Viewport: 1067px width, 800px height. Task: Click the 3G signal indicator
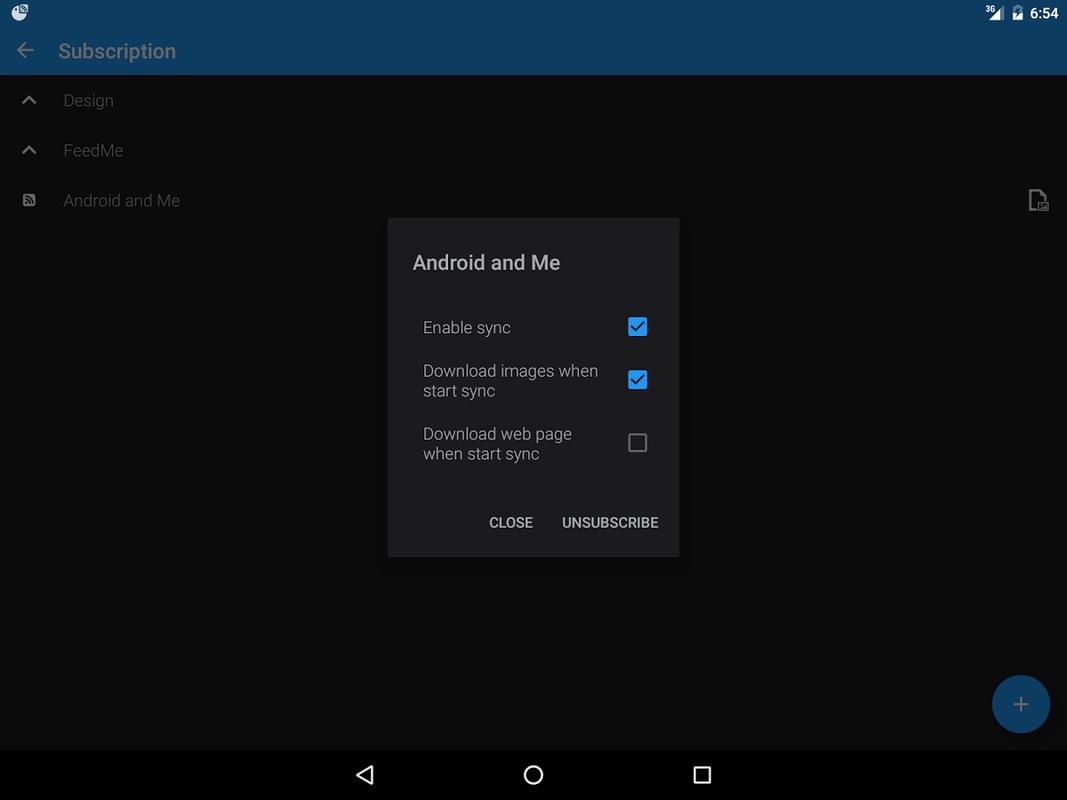[x=994, y=12]
